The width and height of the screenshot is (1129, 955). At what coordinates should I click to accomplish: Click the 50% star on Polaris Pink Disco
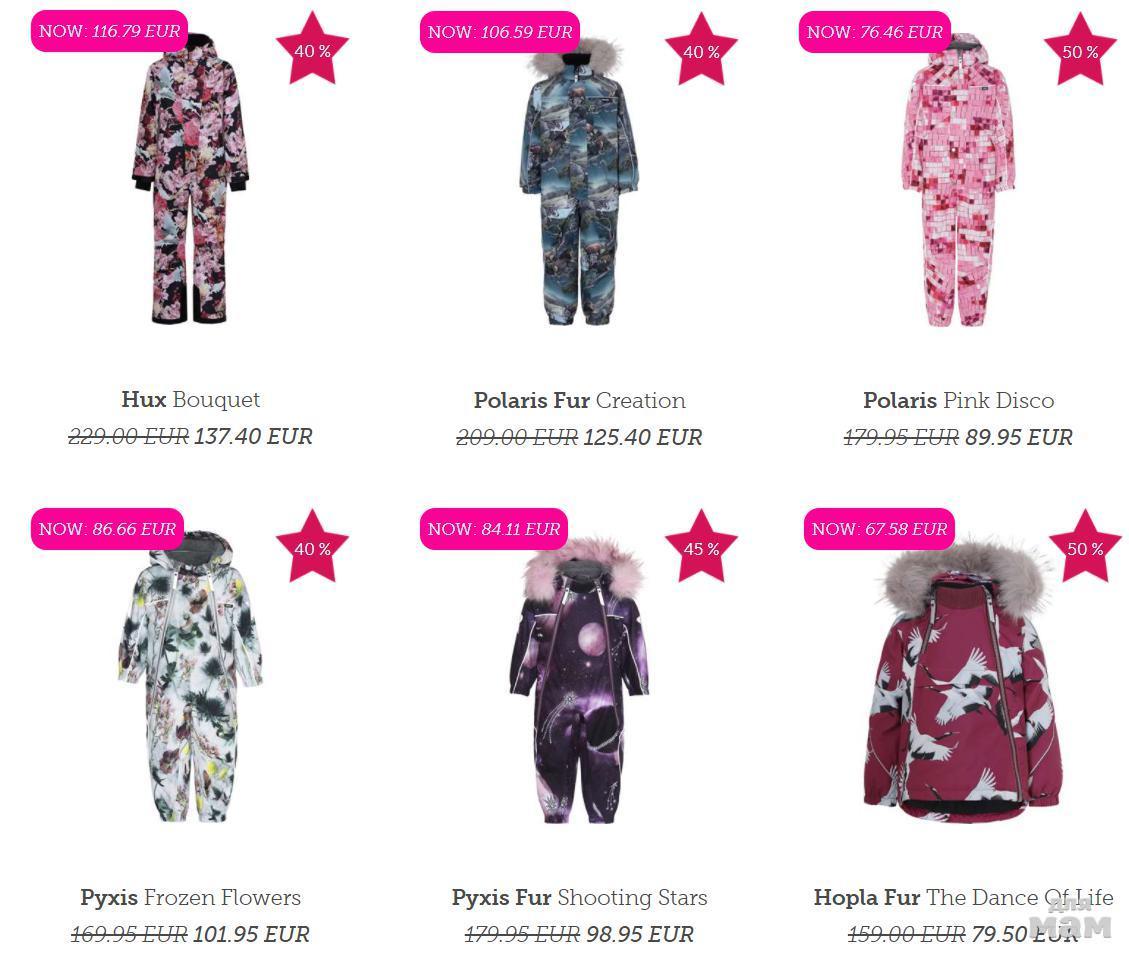pyautogui.click(x=1080, y=50)
